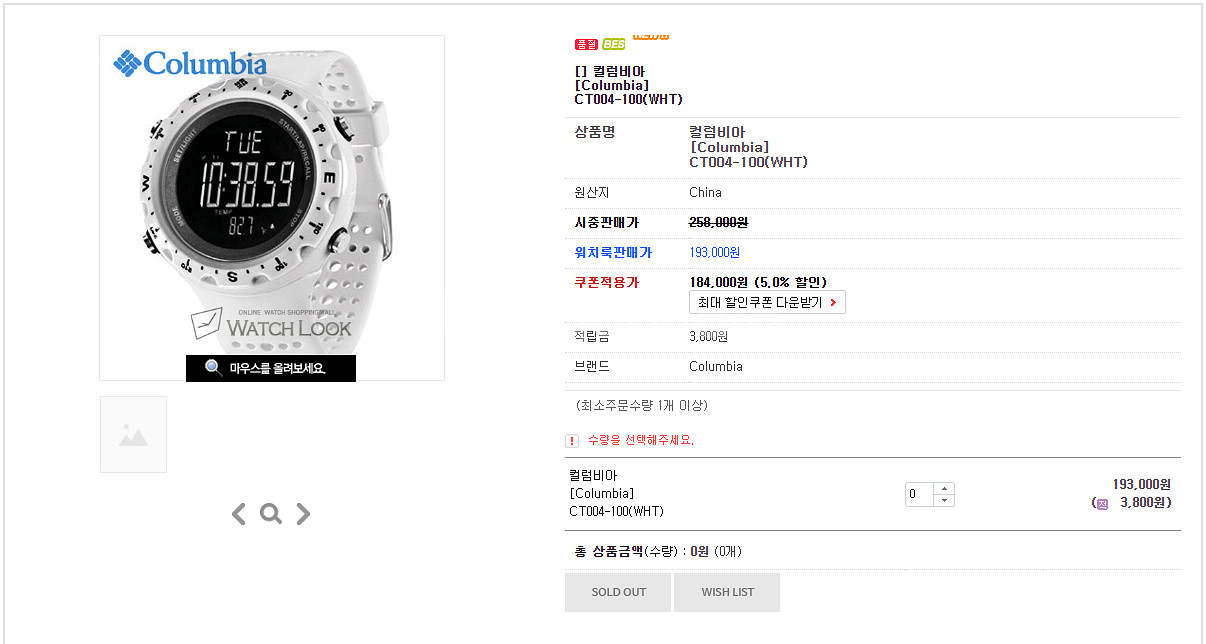Viewport: 1206px width, 644px height.
Task: Select the placeholder image thumbnail
Action: (x=133, y=434)
